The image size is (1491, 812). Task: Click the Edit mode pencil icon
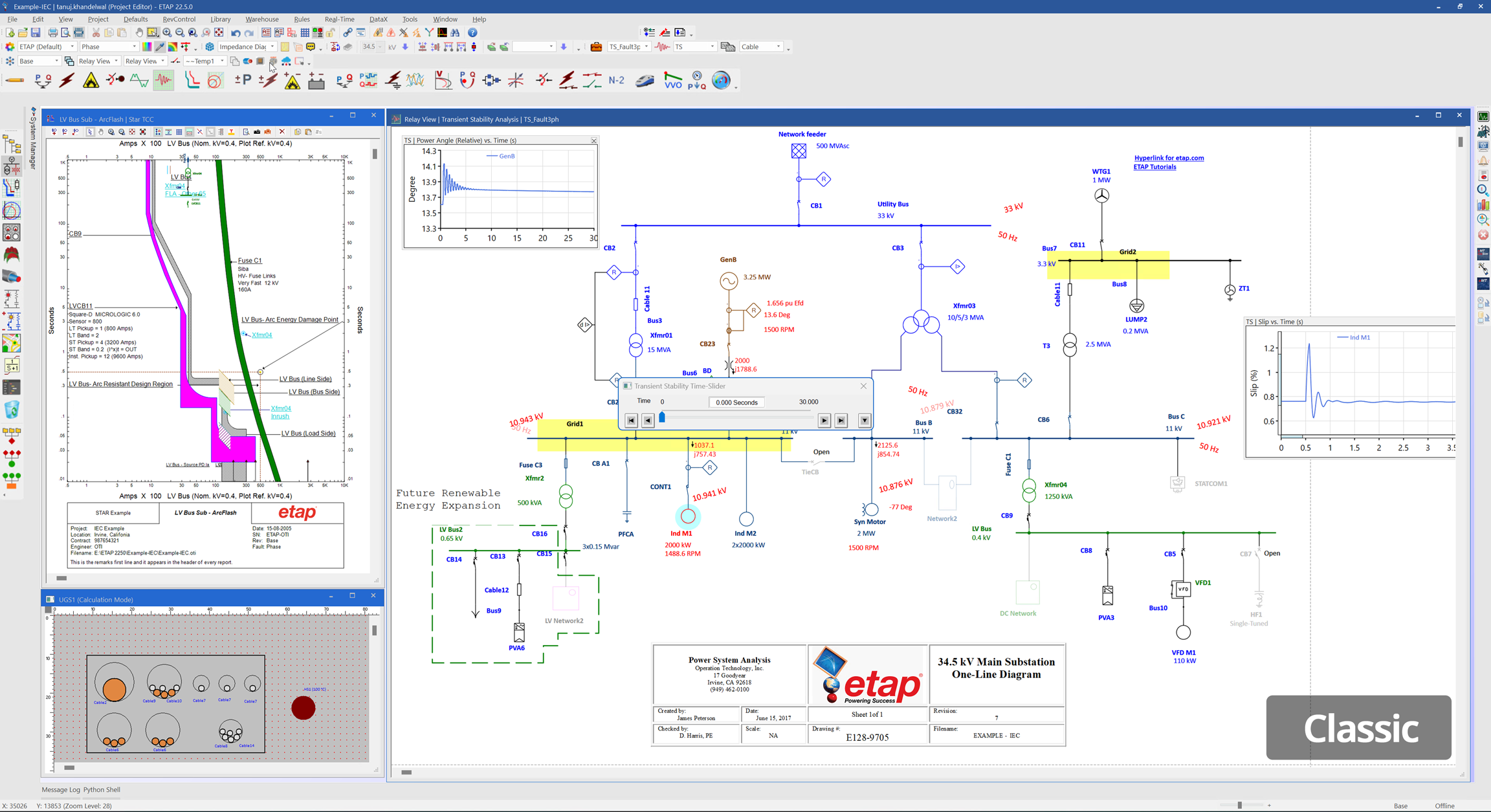tap(14, 80)
